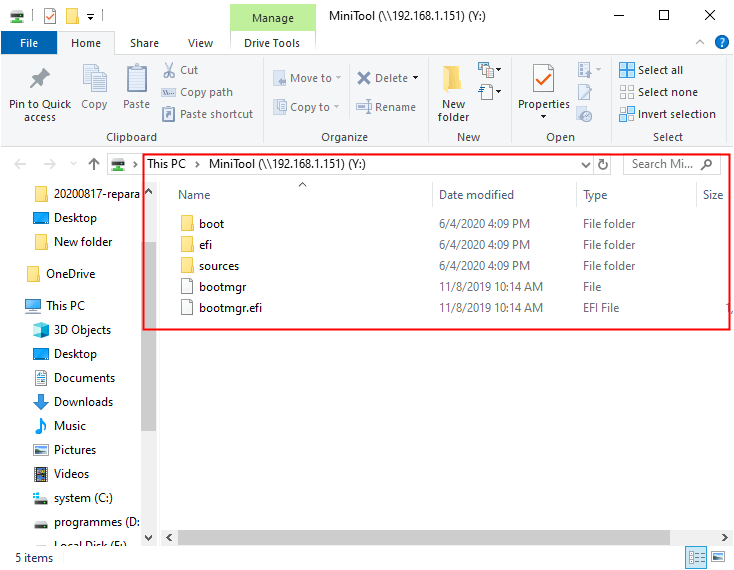Open 3D Objects in navigation pane
Image resolution: width=734 pixels, height=570 pixels.
tap(72, 330)
